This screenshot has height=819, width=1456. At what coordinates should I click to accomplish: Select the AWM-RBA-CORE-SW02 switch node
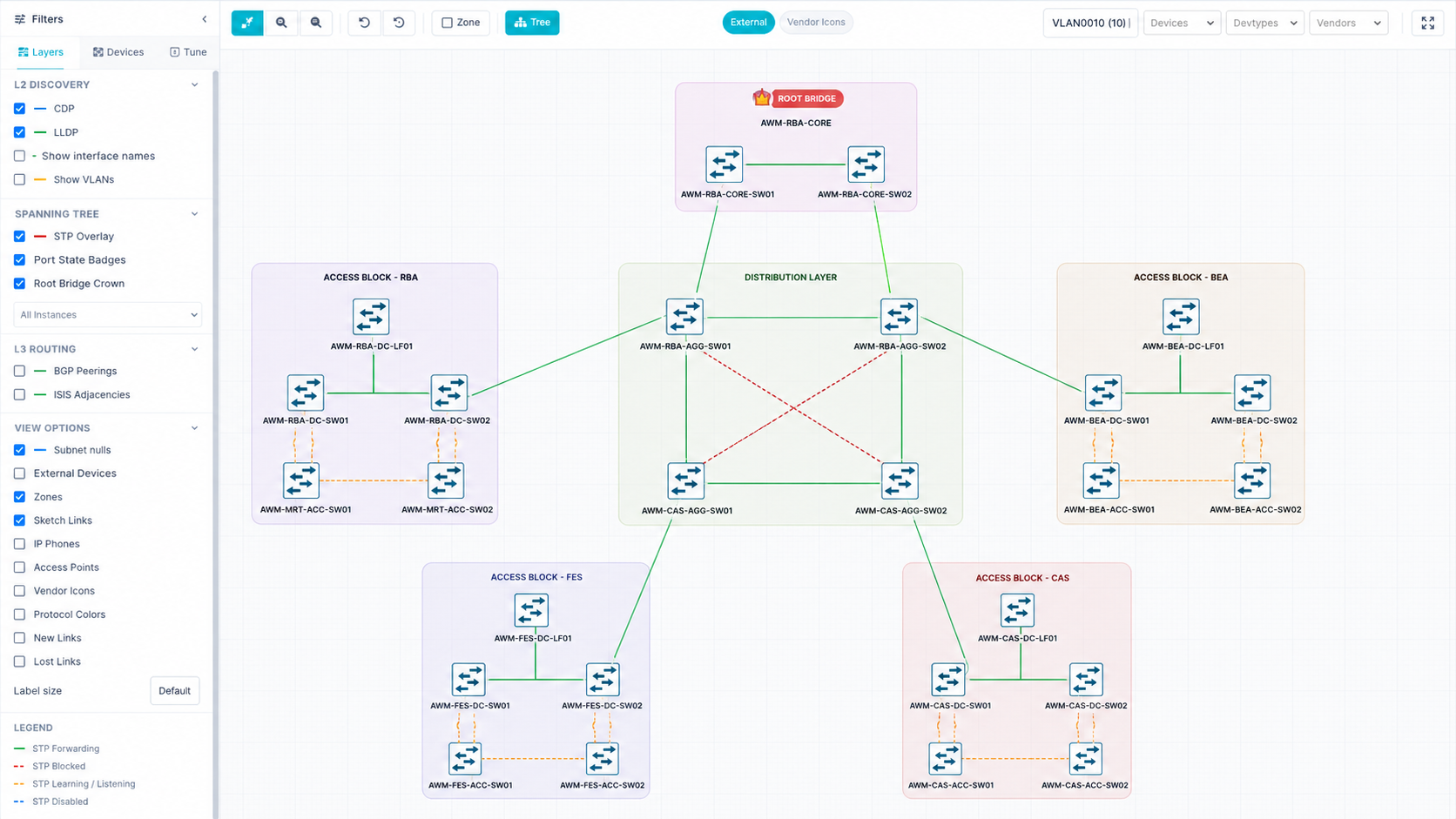tap(866, 164)
